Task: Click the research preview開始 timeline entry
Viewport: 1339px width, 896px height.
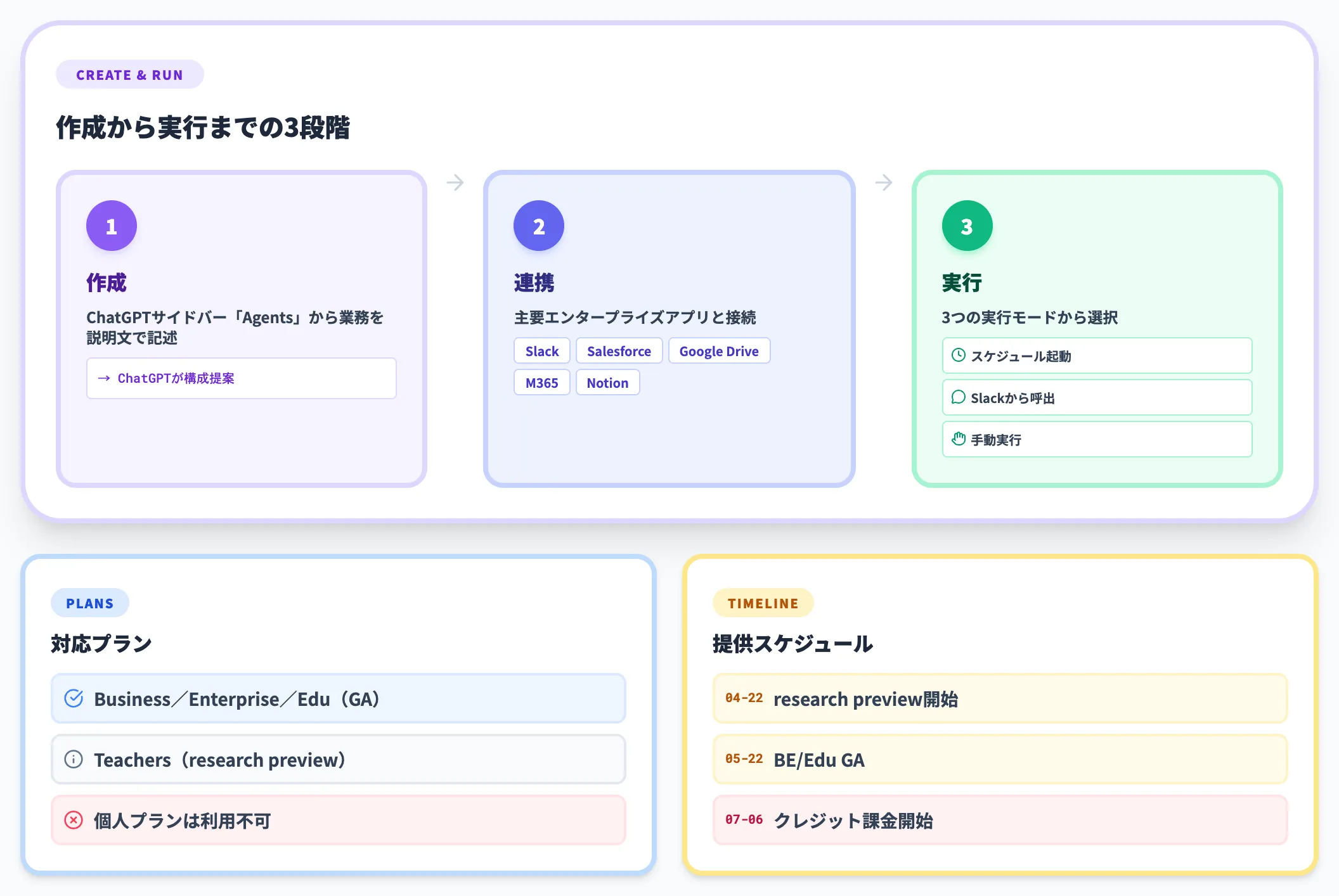Action: (x=1000, y=698)
